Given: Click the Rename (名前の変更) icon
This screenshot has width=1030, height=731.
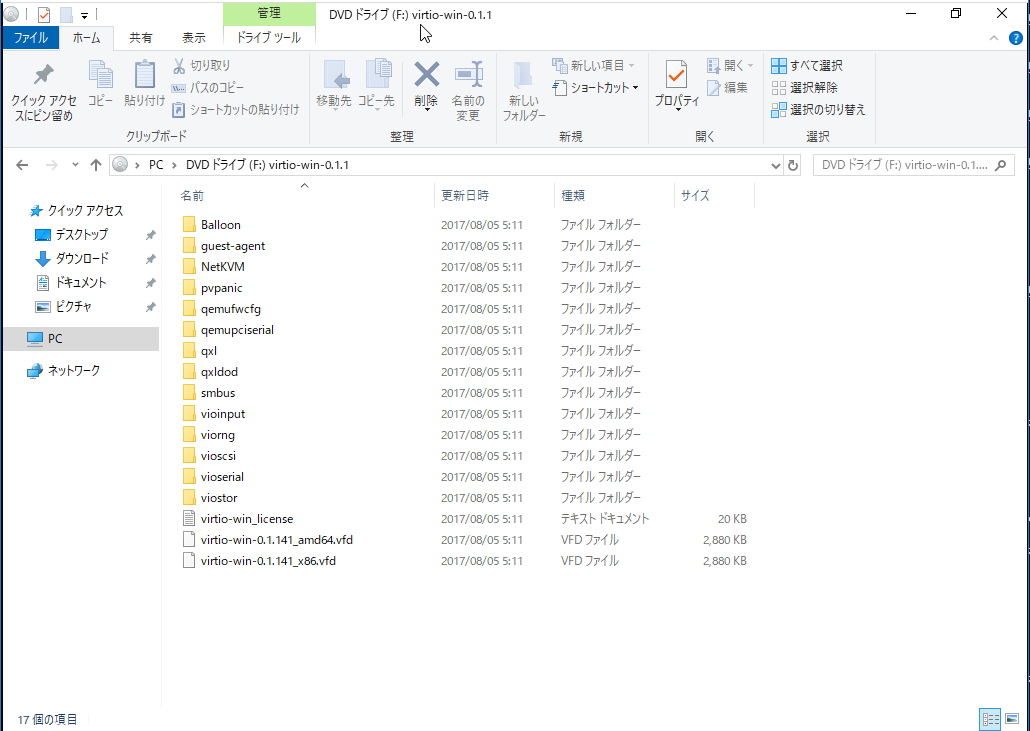Looking at the screenshot, I should click(468, 74).
